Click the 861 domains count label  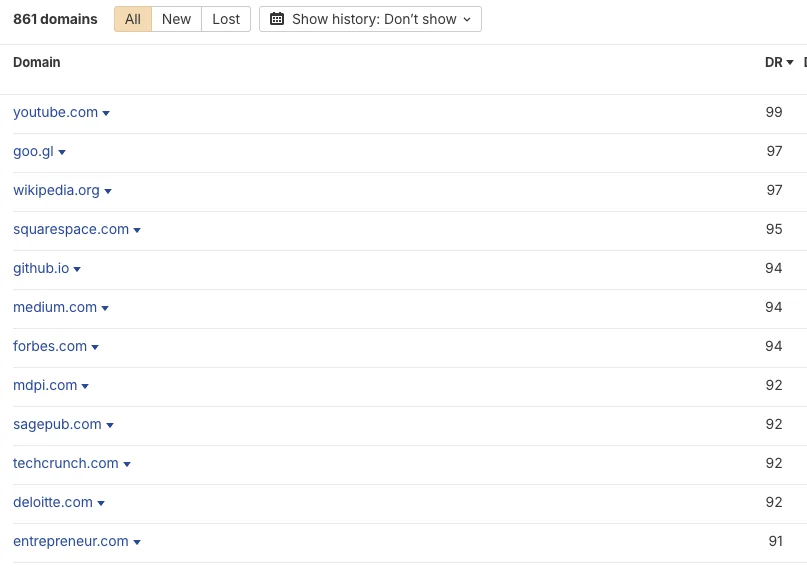55,19
